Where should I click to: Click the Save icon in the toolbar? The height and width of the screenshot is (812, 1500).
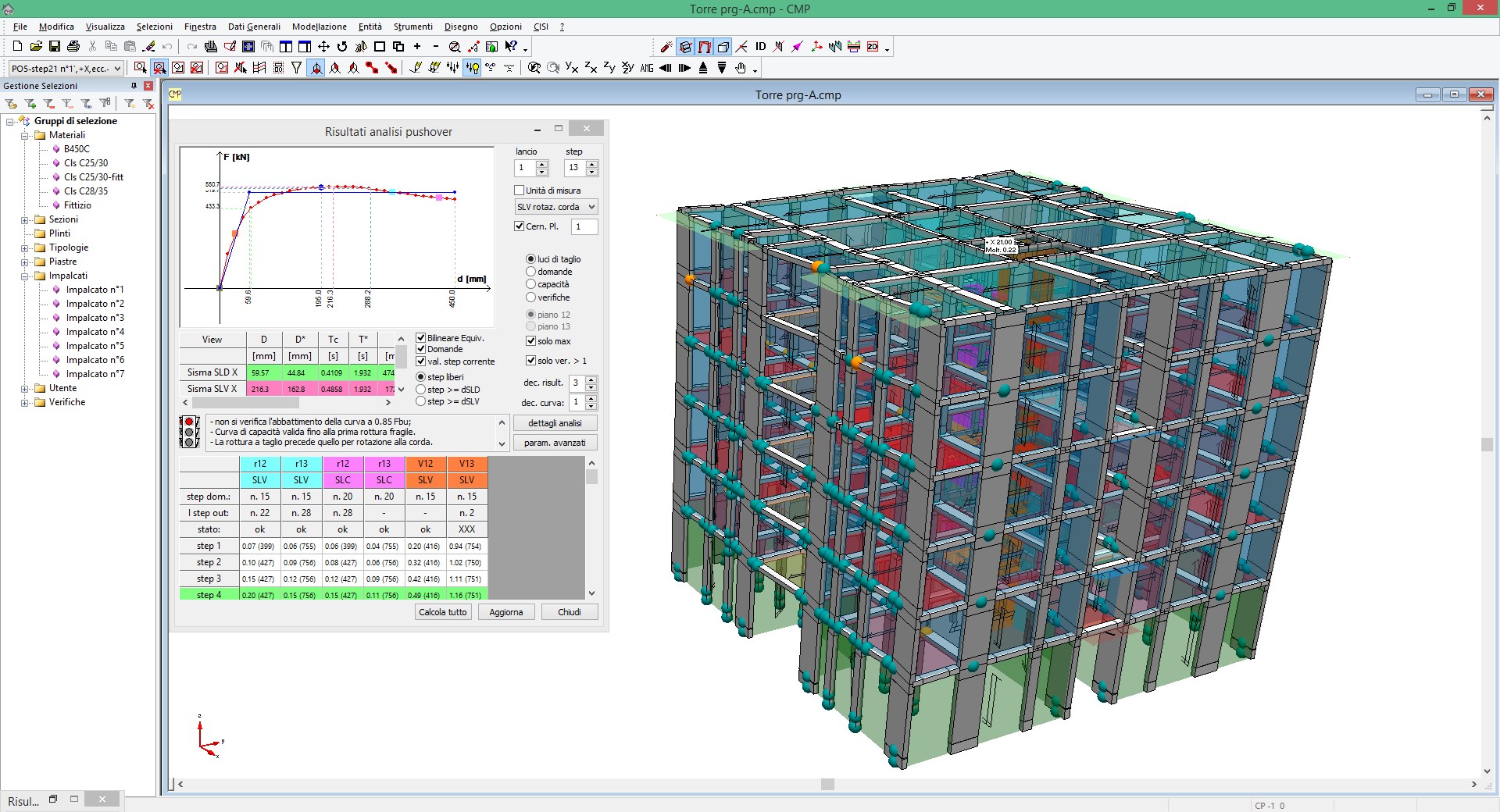(55, 46)
